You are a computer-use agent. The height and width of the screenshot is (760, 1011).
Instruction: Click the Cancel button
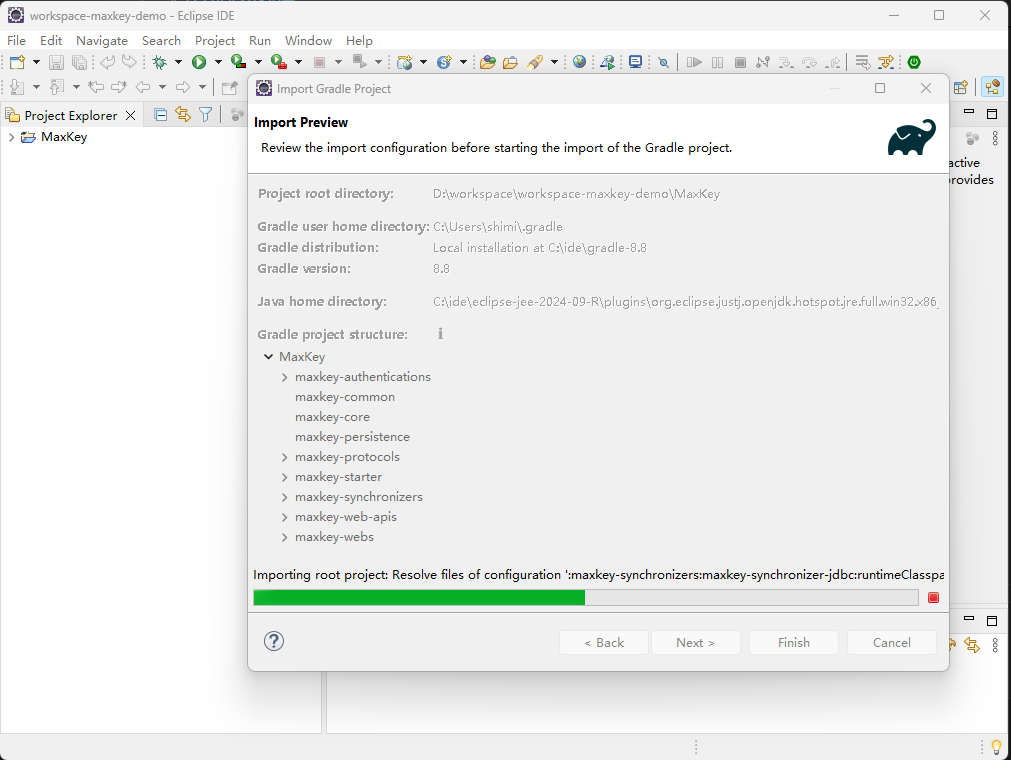coord(892,643)
